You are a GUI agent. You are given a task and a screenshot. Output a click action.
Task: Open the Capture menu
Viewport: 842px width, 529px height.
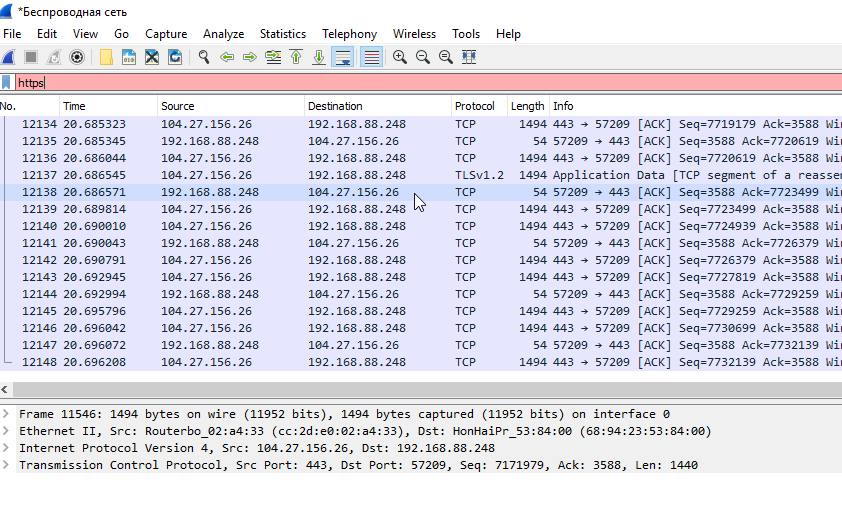(x=166, y=34)
